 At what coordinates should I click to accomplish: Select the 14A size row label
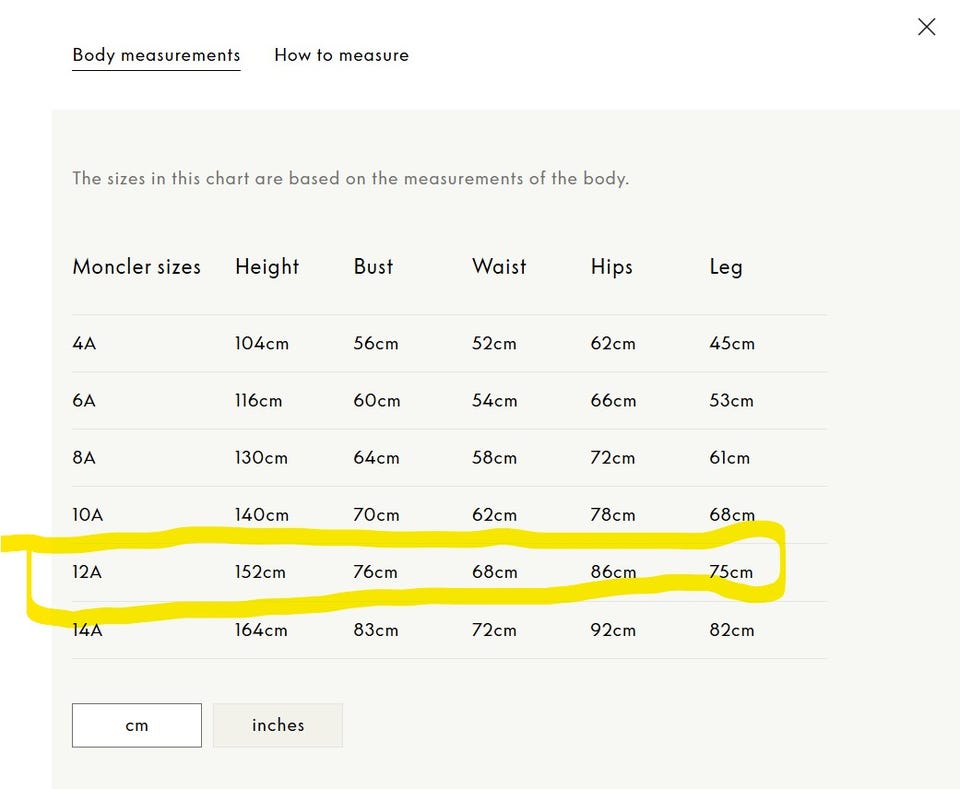pos(88,630)
